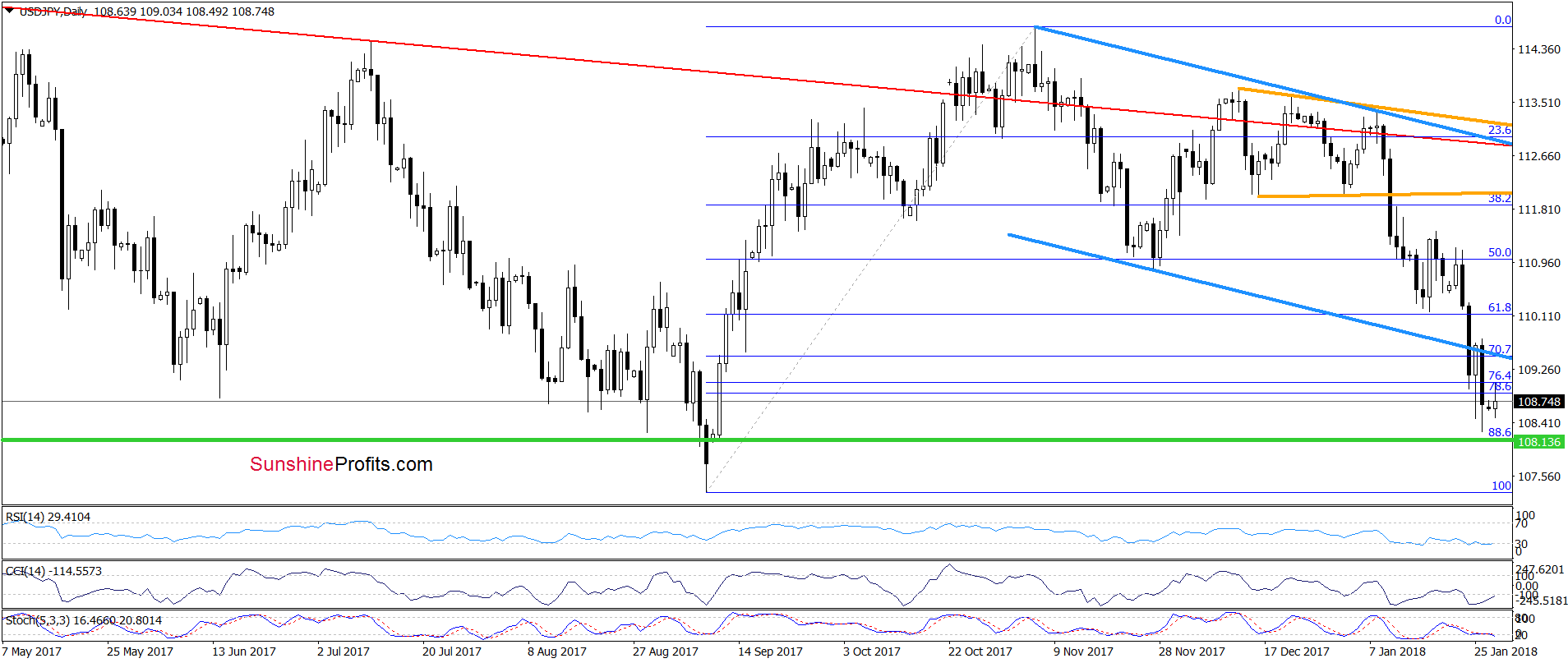Click the RSI(14) 29.4104 indicator label
The width and height of the screenshot is (1568, 663).
coord(48,517)
